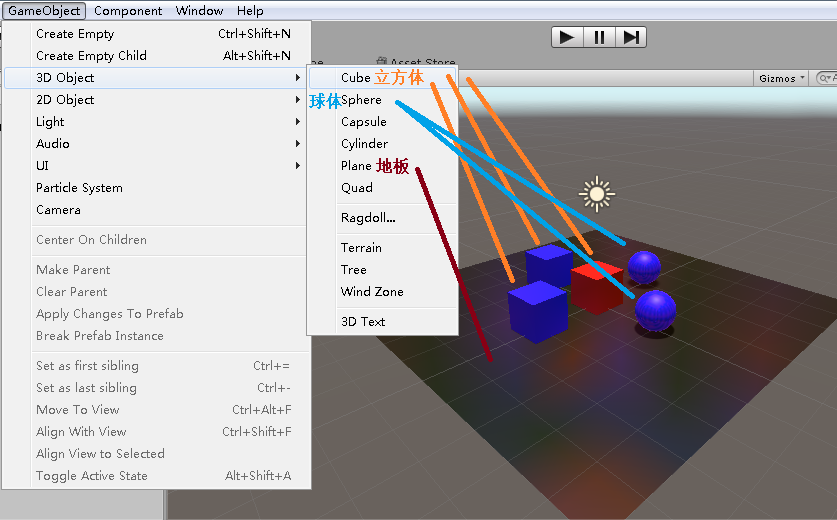
Task: Click the Step forward button
Action: [x=631, y=37]
